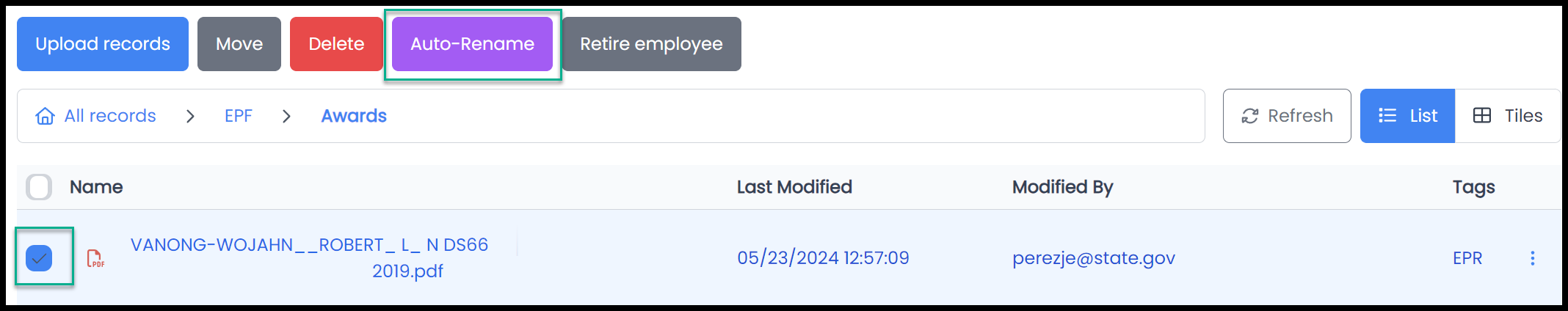Click the chevron after All records

point(190,116)
